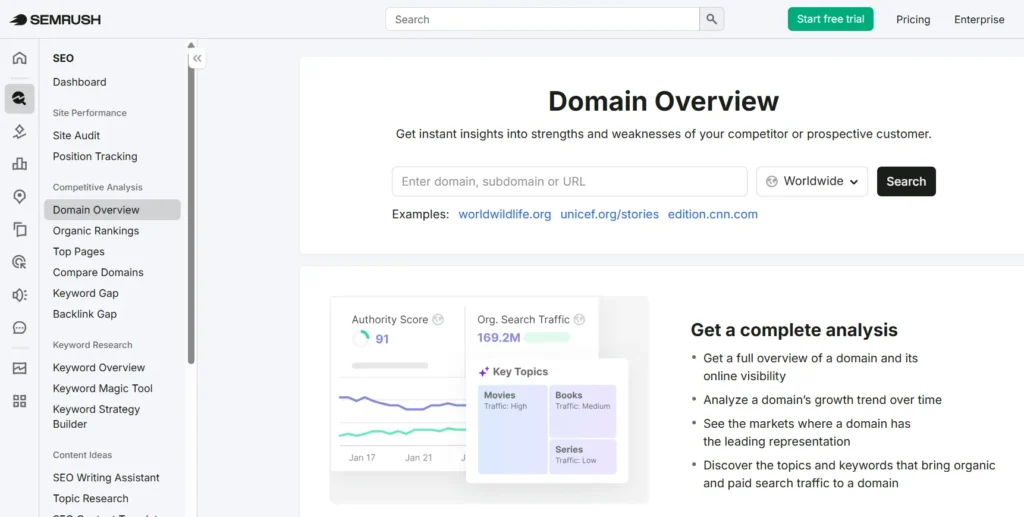This screenshot has width=1024, height=517.
Task: Open the bar chart icon in rail
Action: click(20, 164)
